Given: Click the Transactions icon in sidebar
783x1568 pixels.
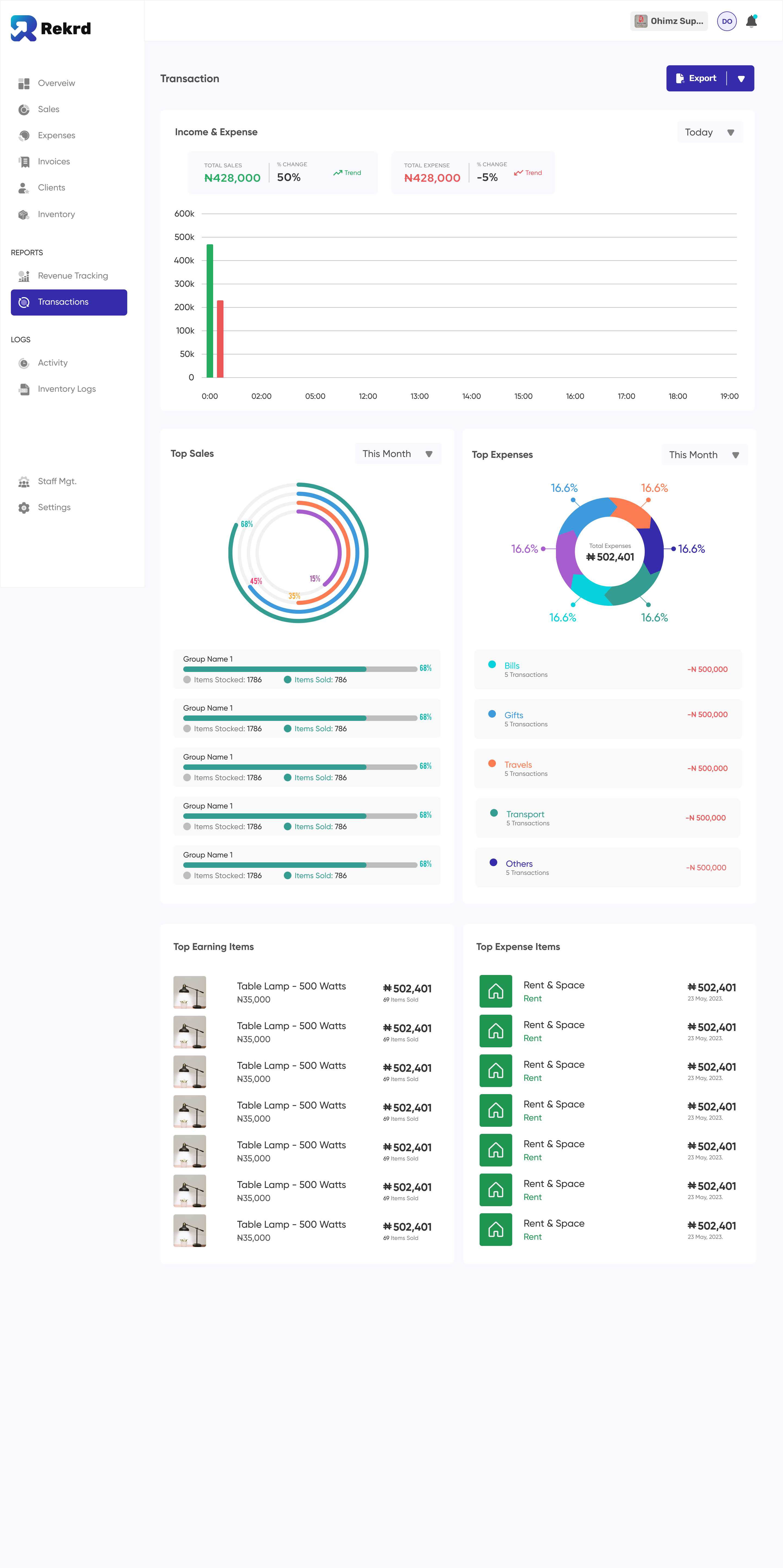Looking at the screenshot, I should [x=24, y=303].
